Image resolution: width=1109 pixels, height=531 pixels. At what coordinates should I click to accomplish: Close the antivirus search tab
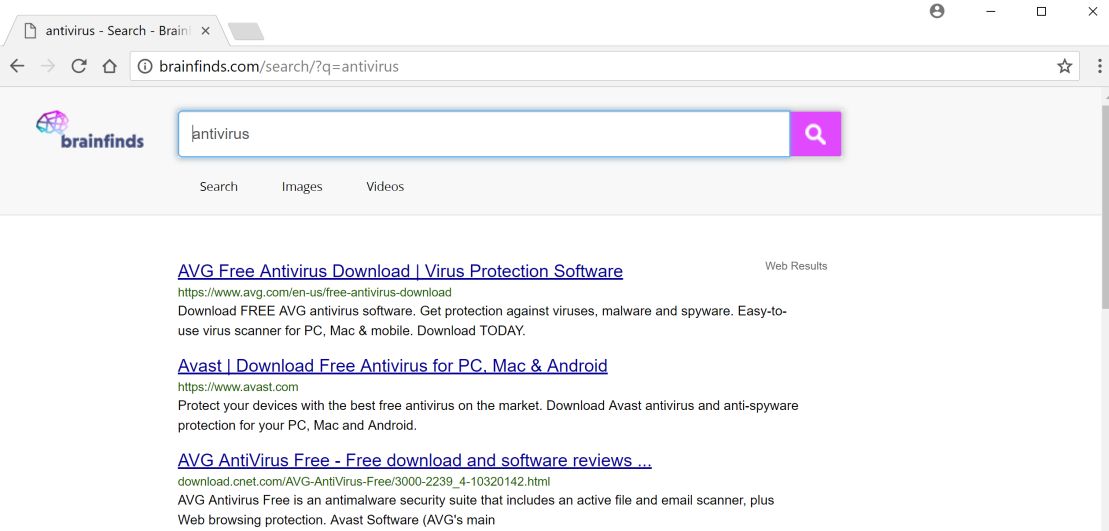(206, 31)
